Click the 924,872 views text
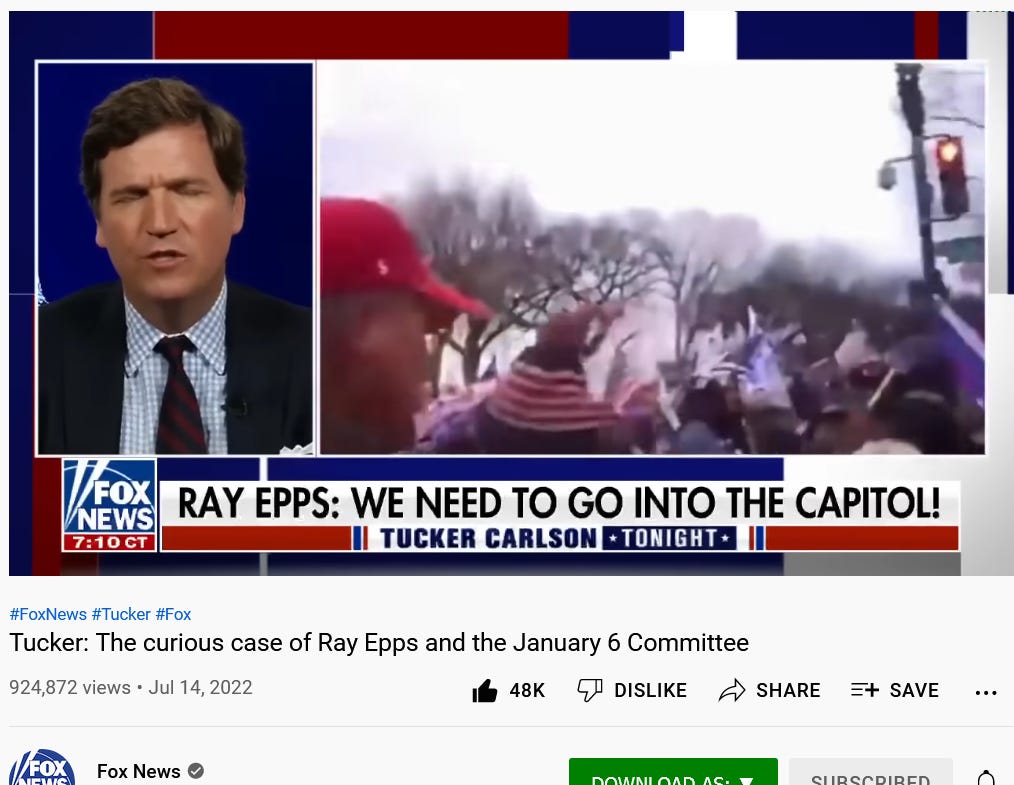 [x=70, y=687]
